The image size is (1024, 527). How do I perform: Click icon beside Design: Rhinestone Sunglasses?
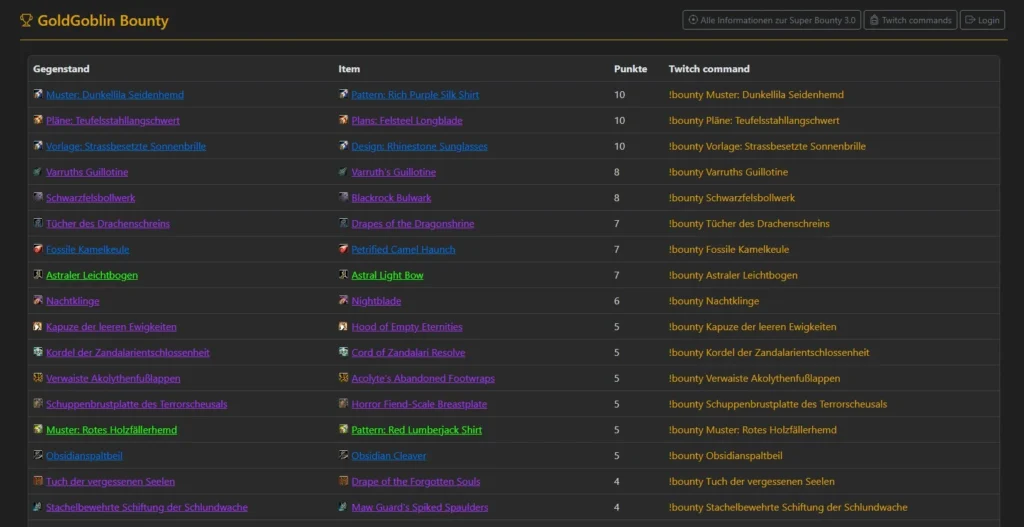point(344,146)
